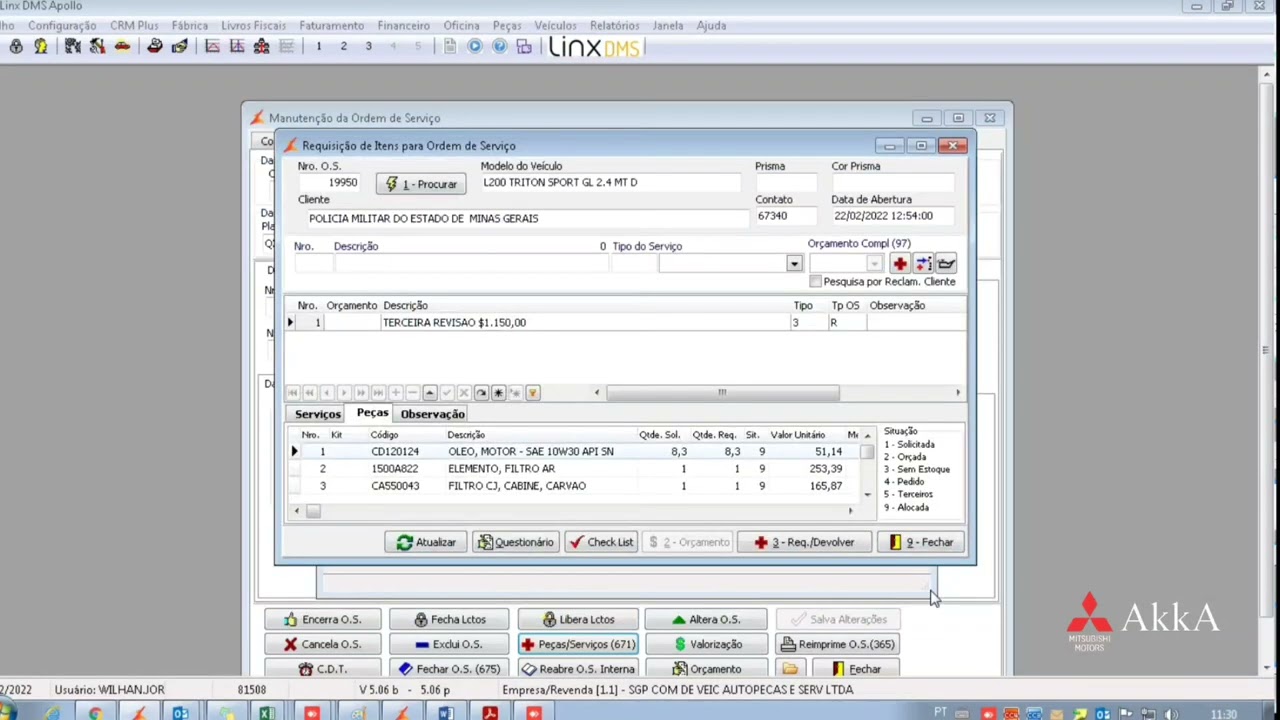
Task: Click toolbar number 2 shortcut
Action: pos(343,46)
